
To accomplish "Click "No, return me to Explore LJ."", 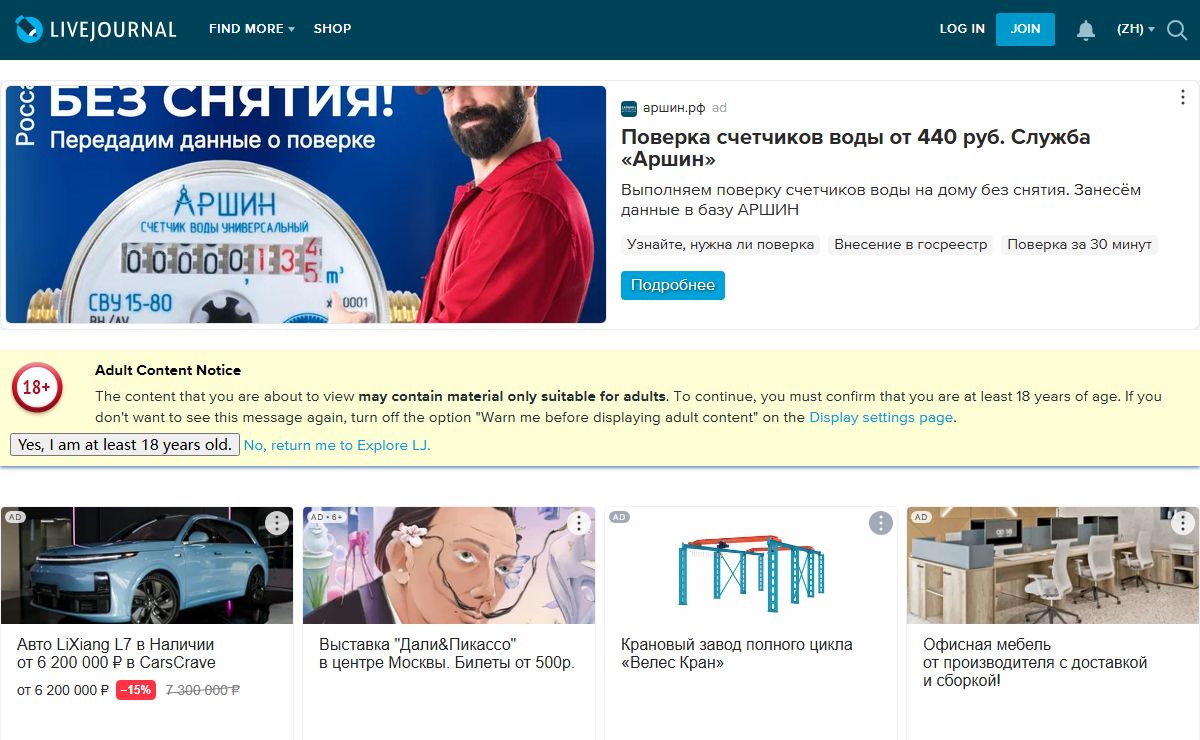I will 337,445.
